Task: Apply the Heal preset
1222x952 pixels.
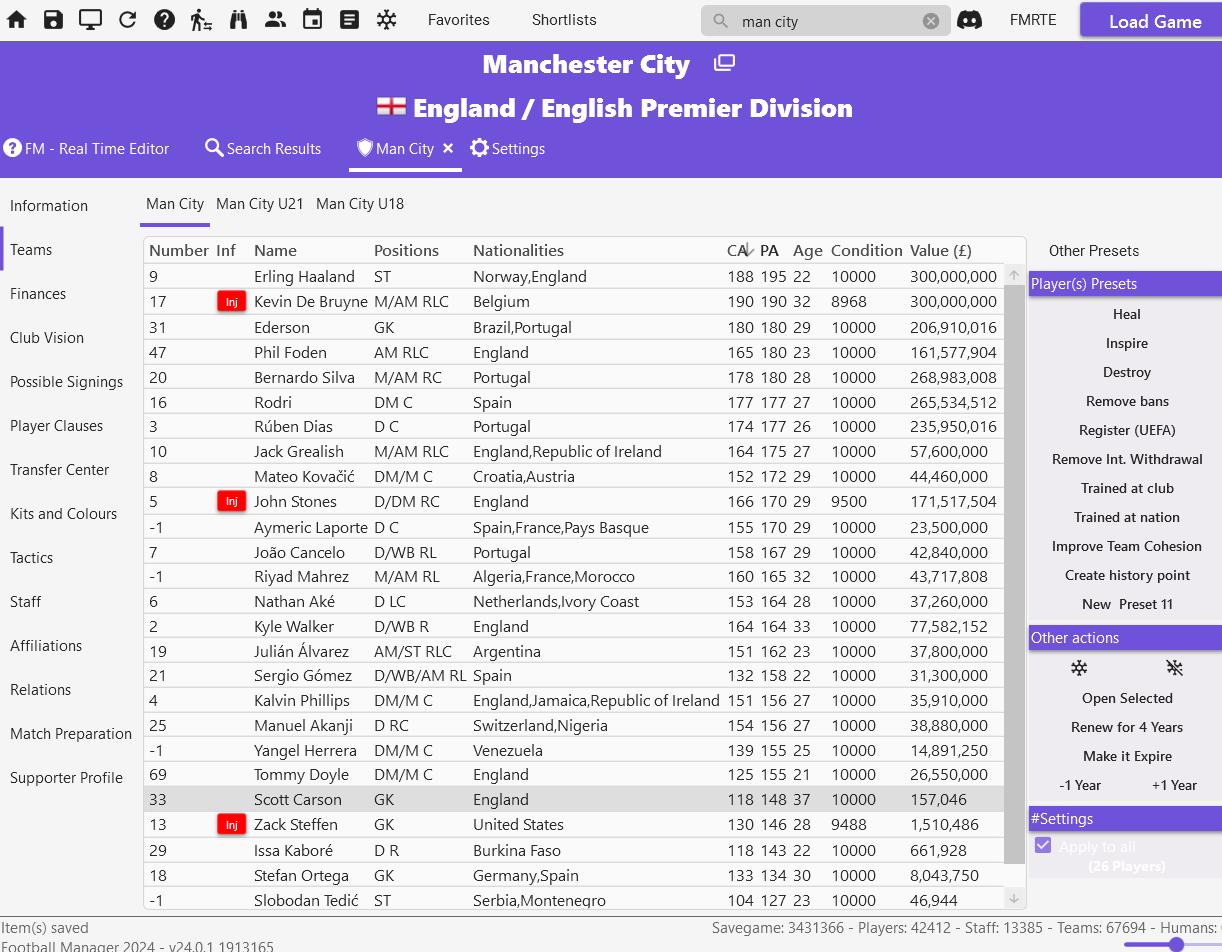Action: point(1127,314)
